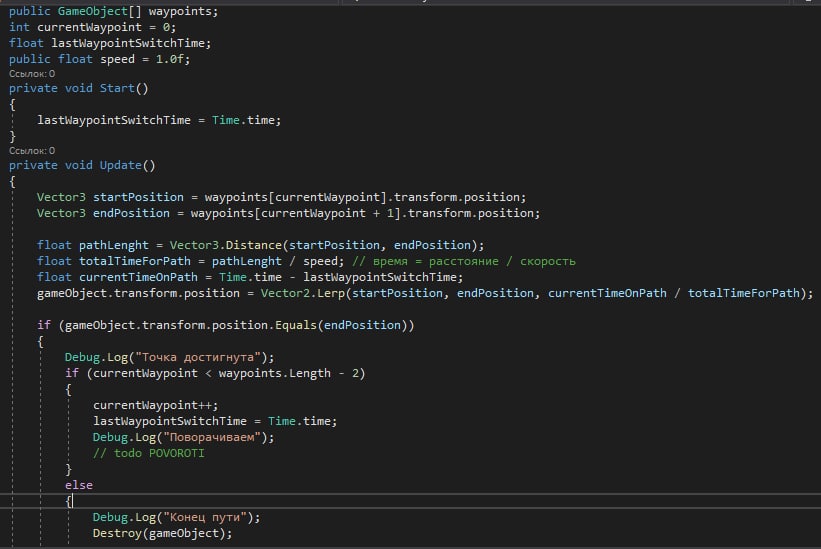821x549 pixels.
Task: Click waypoints.Length in the if condition
Action: click(275, 374)
